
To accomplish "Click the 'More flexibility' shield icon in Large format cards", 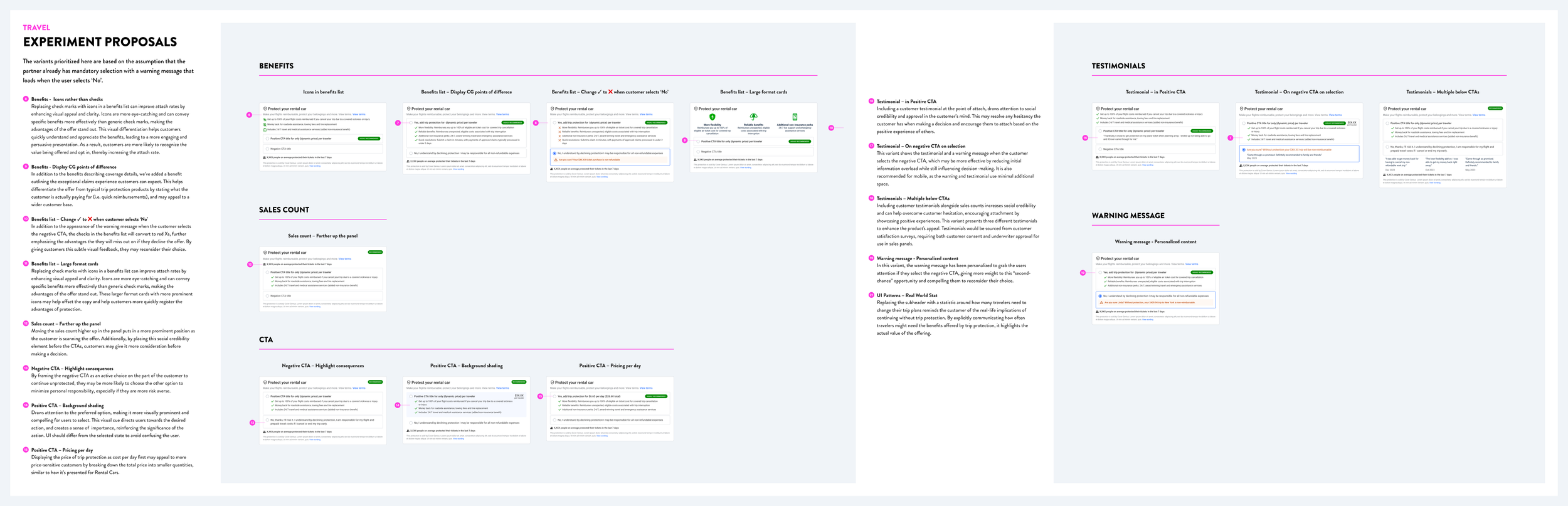I will pyautogui.click(x=712, y=117).
